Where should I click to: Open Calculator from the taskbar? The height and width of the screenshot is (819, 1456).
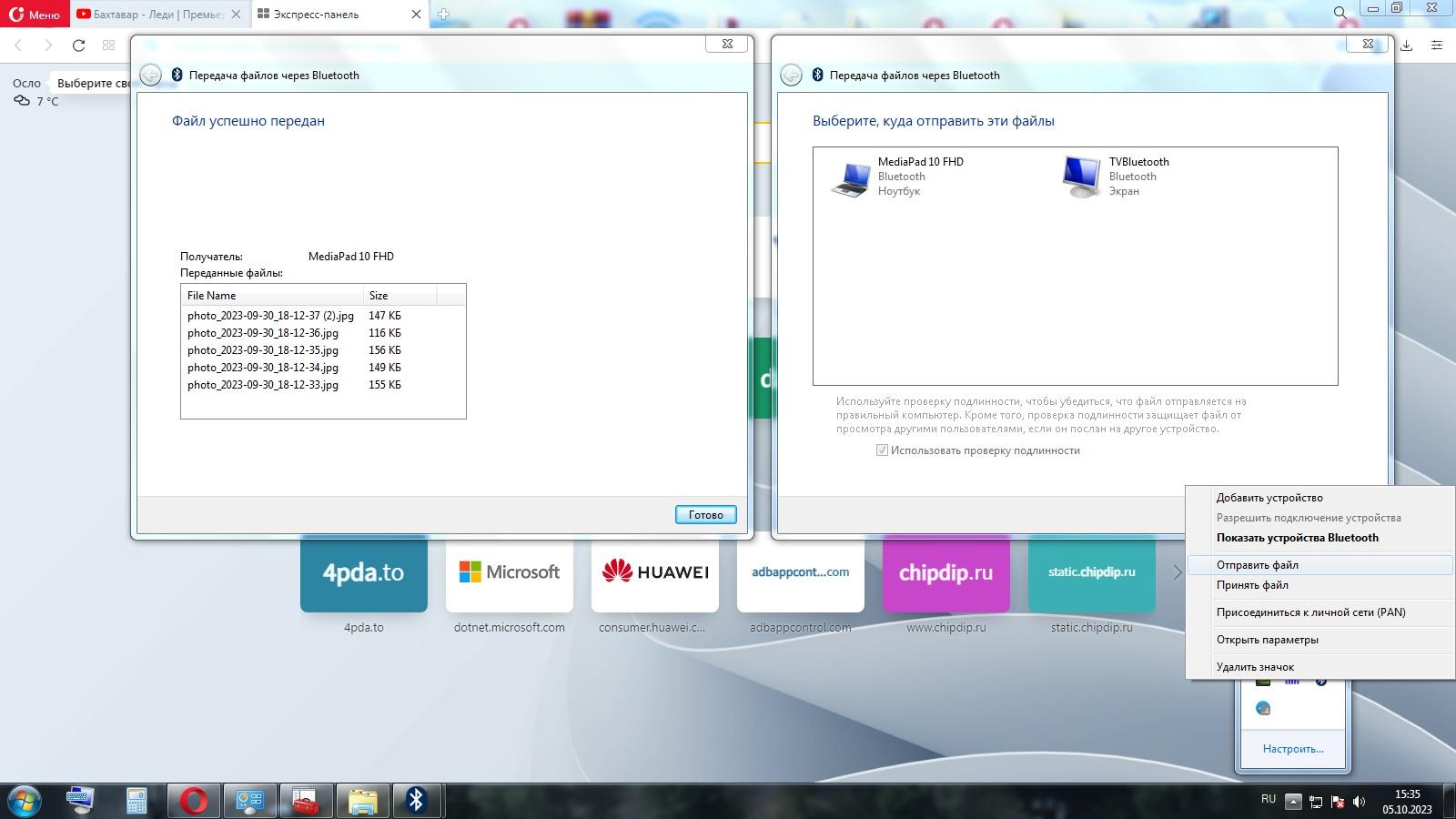136,801
